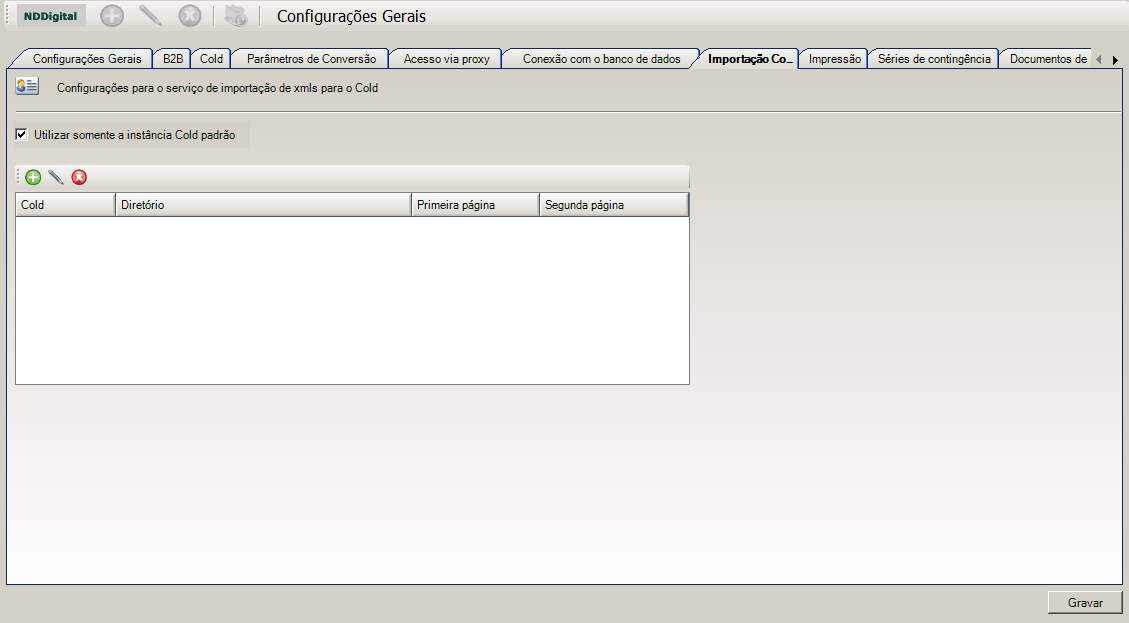The height and width of the screenshot is (623, 1129).
Task: Click the Configurações Gerais title text
Action: tap(351, 16)
